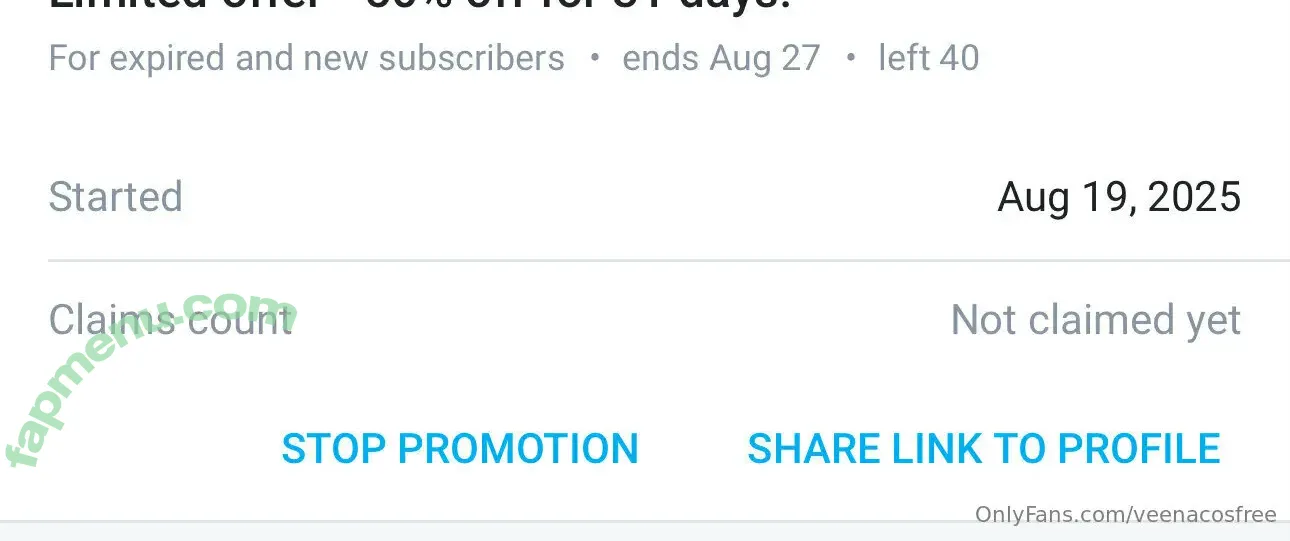Click the Not claimed yet status
The height and width of the screenshot is (541, 1290).
click(x=1096, y=320)
